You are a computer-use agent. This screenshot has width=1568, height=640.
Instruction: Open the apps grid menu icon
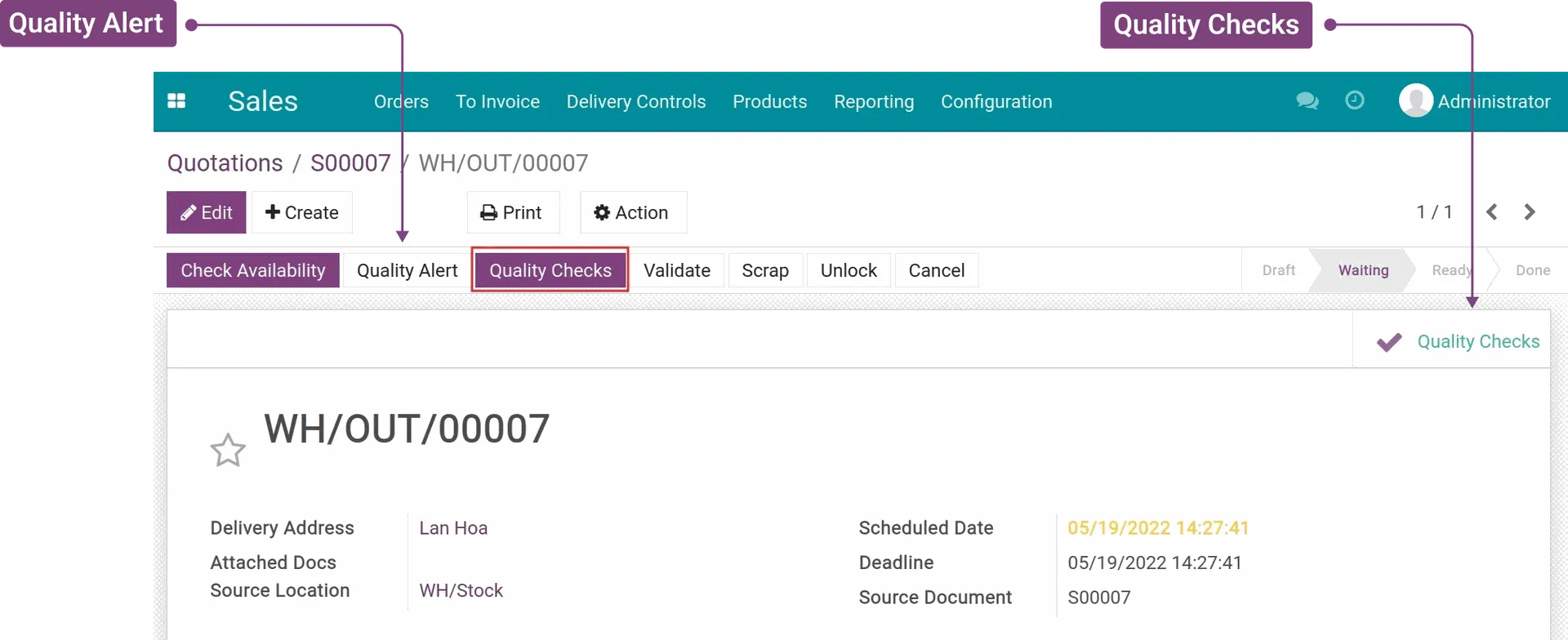click(176, 101)
